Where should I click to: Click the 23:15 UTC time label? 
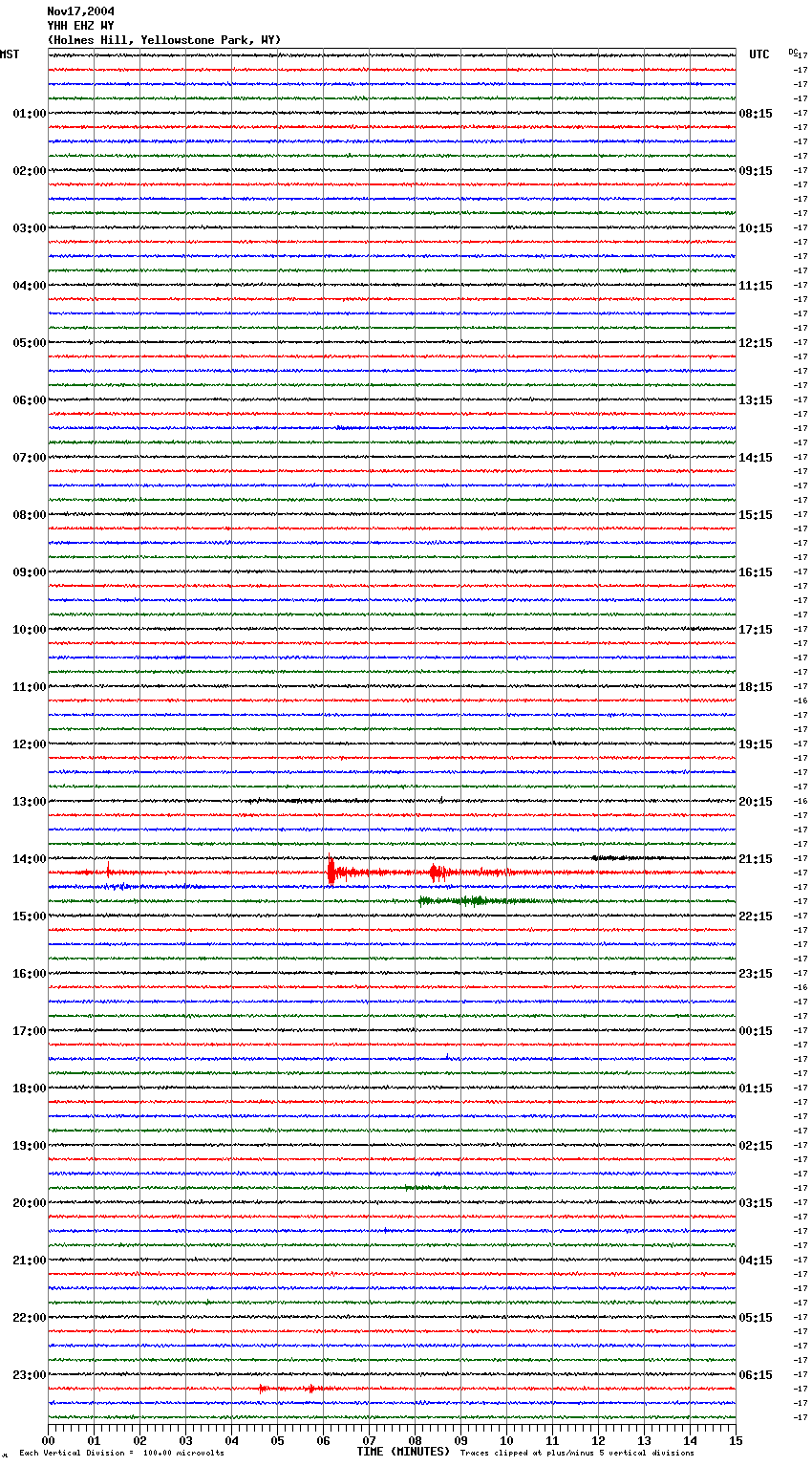click(756, 974)
